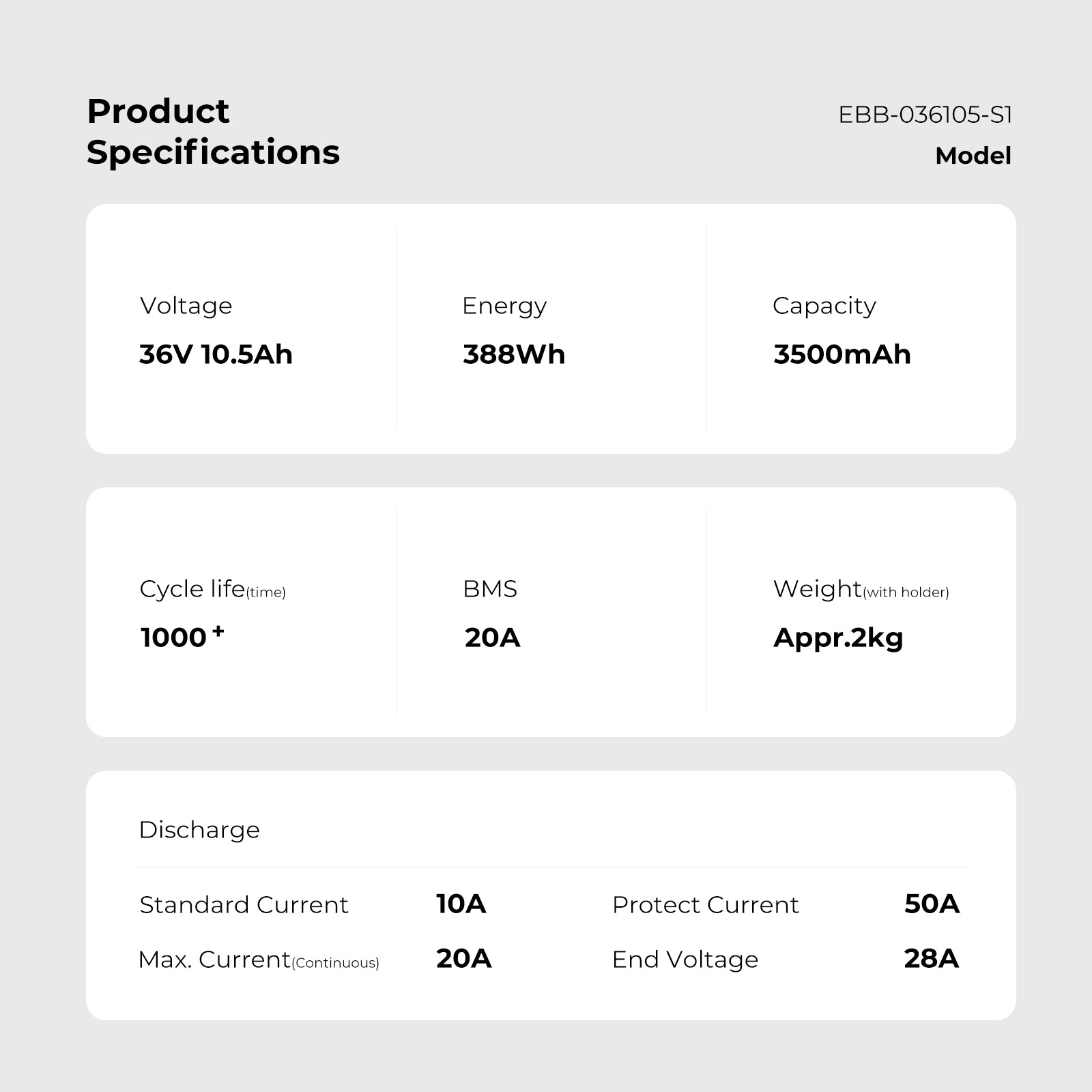Screen dimensions: 1092x1092
Task: Click the Model label
Action: 973,156
